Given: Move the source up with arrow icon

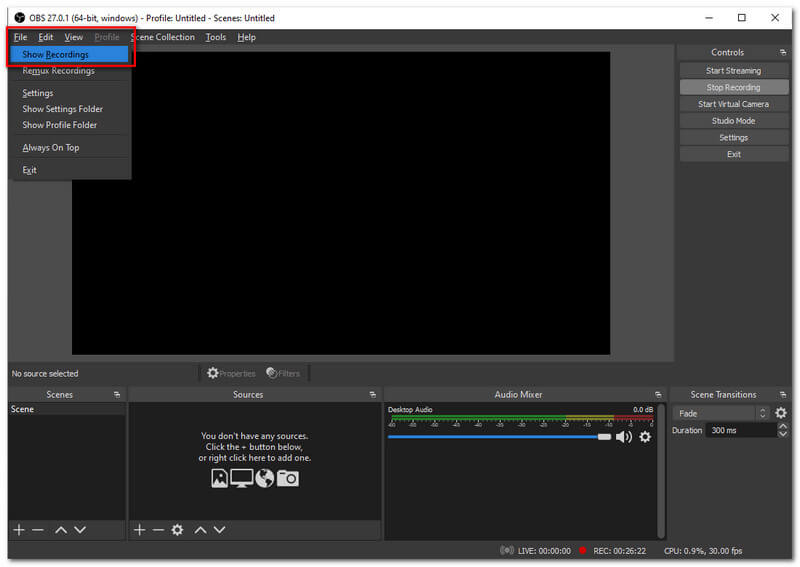Looking at the screenshot, I should 200,529.
